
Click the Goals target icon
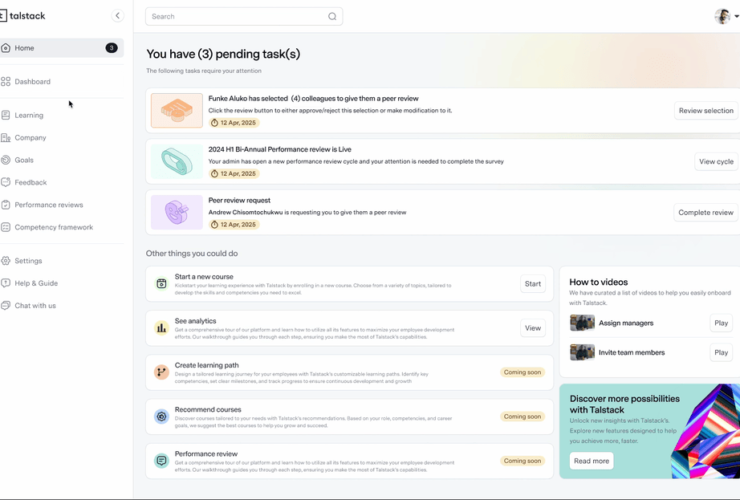point(6,160)
